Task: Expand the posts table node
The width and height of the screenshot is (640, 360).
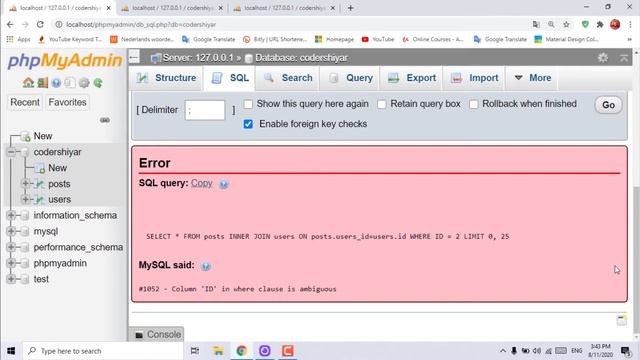Action: click(25, 184)
